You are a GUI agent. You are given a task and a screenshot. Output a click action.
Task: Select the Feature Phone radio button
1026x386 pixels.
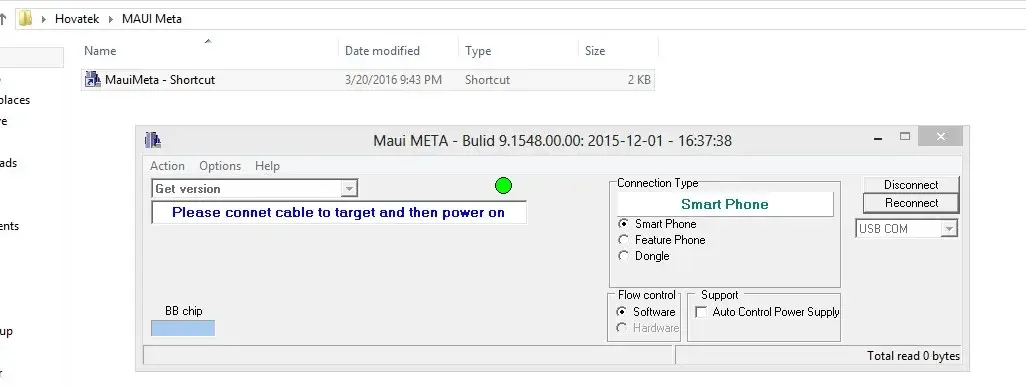[623, 239]
